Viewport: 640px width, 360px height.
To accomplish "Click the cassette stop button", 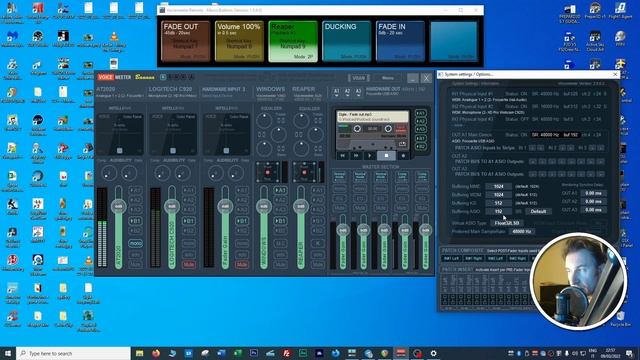I will (386, 156).
